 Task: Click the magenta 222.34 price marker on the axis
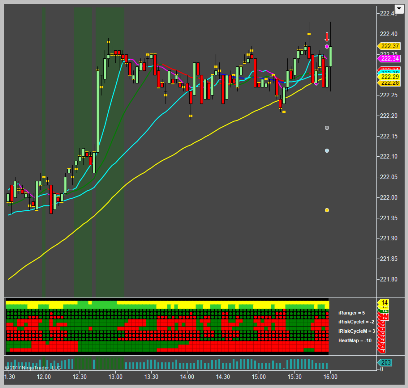point(389,59)
